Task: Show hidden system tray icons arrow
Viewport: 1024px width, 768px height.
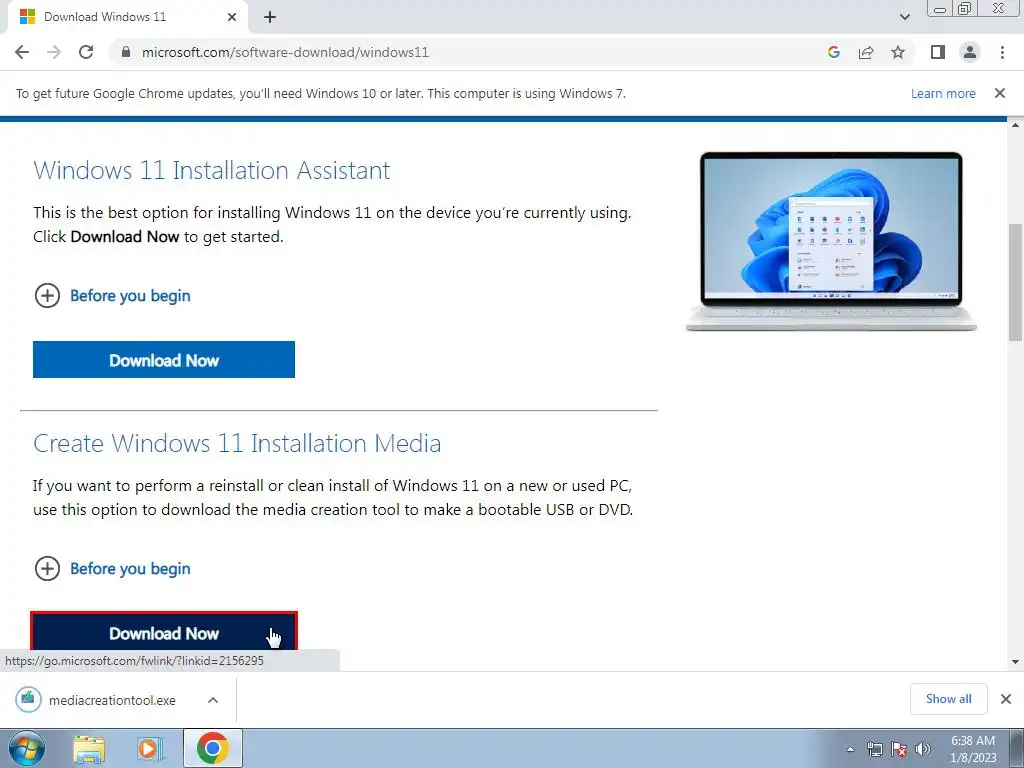Action: point(850,749)
